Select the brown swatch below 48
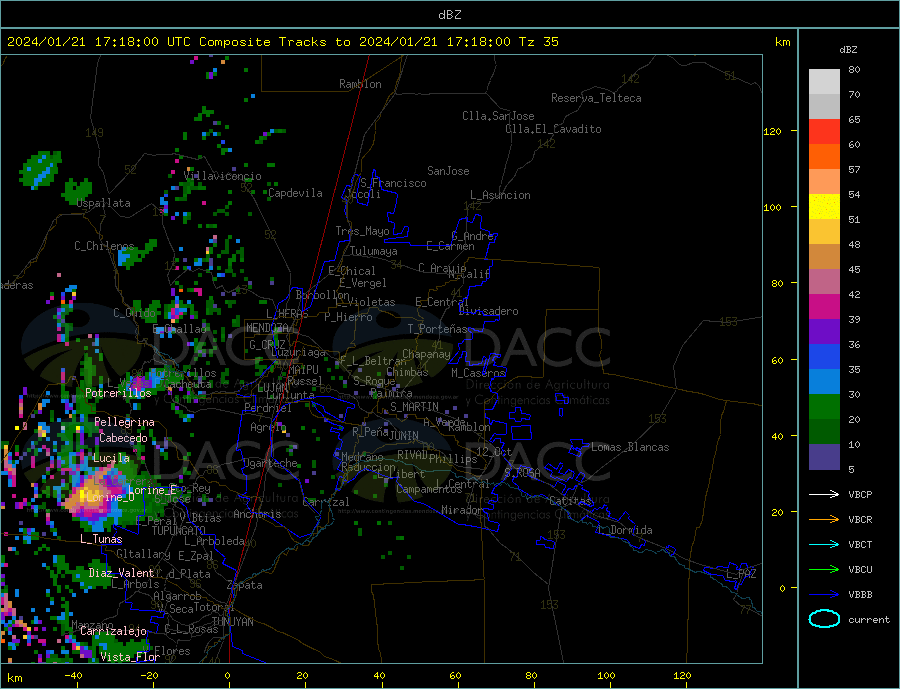The width and height of the screenshot is (900, 689). [x=824, y=257]
